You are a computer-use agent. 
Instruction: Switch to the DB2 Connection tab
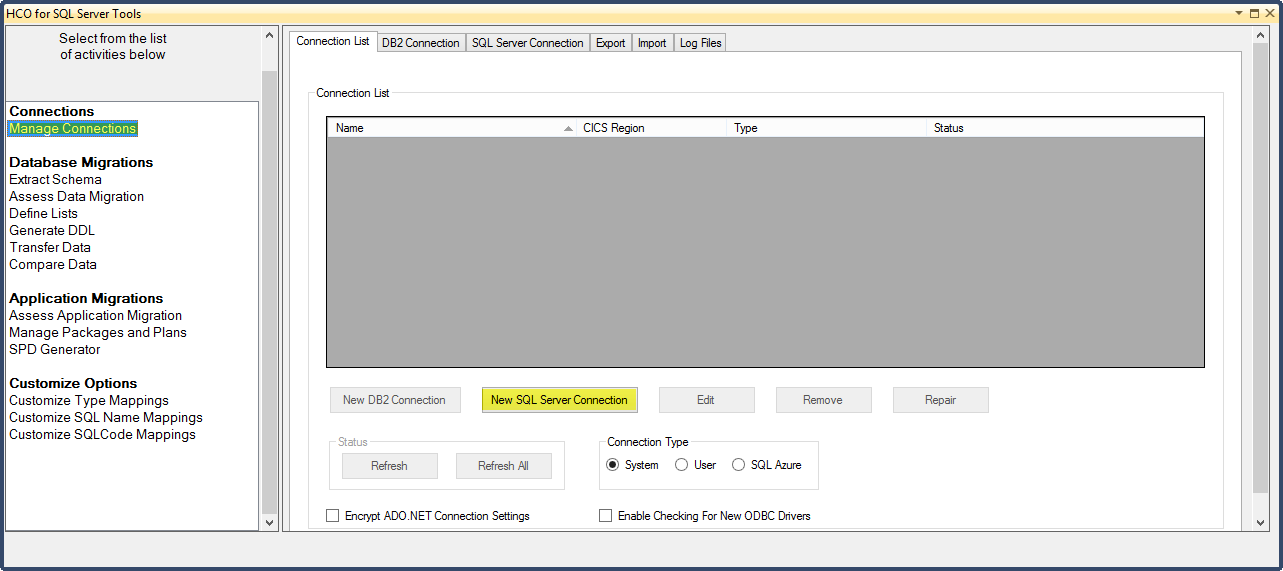[x=420, y=43]
